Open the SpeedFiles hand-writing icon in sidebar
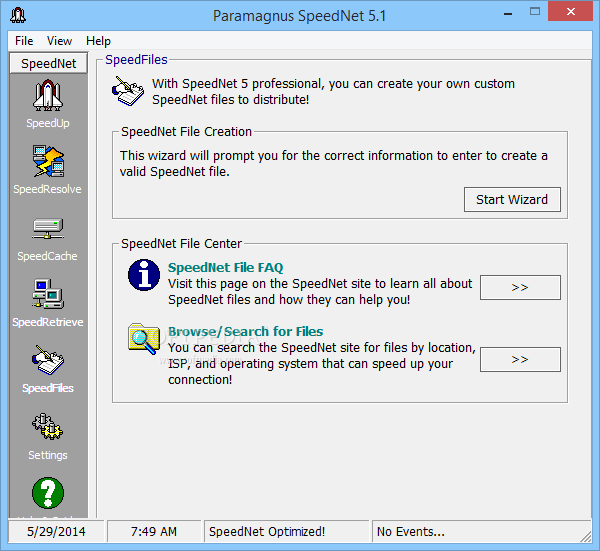This screenshot has height=551, width=600. pos(48,360)
